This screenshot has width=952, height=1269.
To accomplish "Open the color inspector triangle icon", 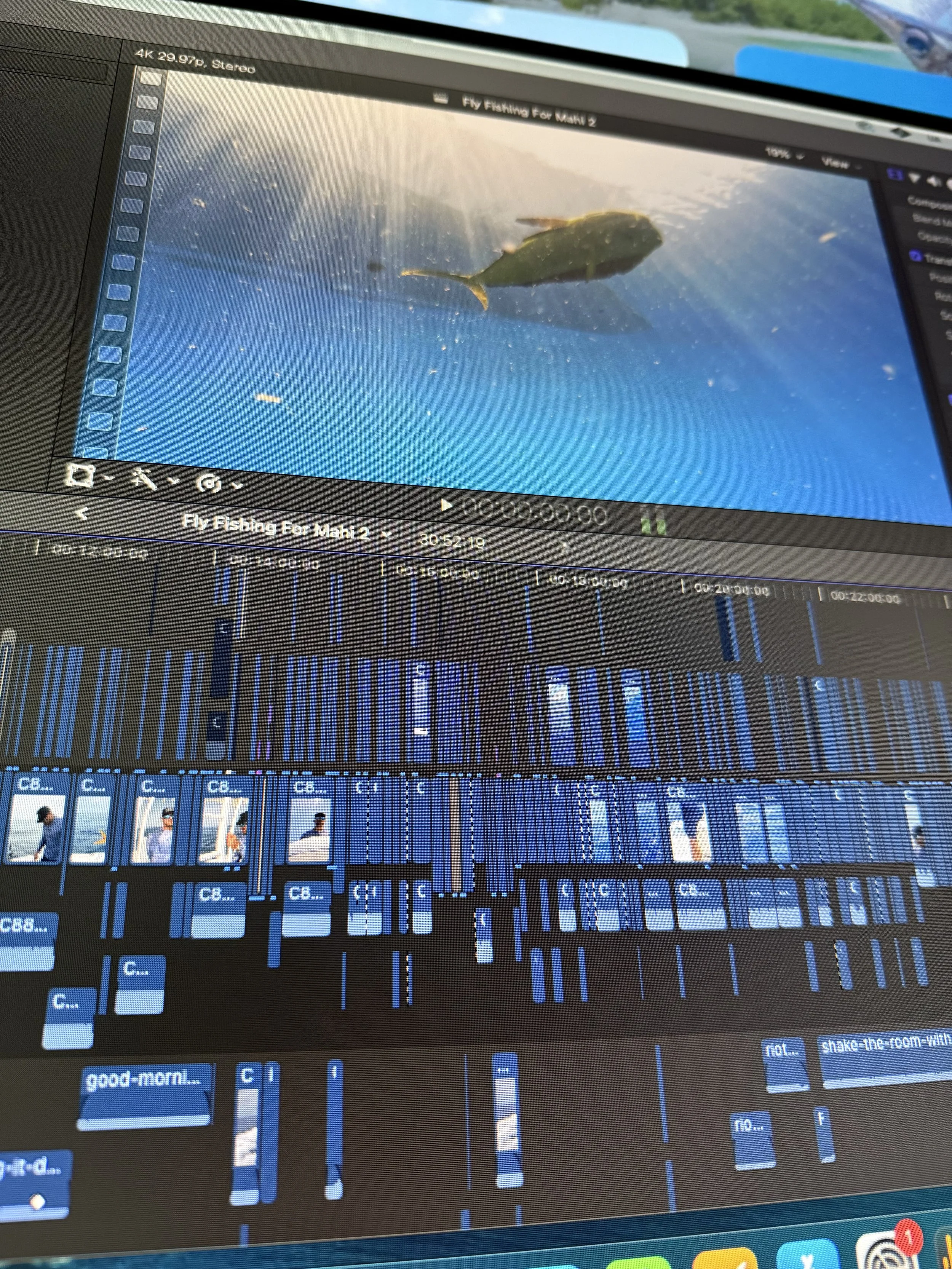I will coord(914,179).
